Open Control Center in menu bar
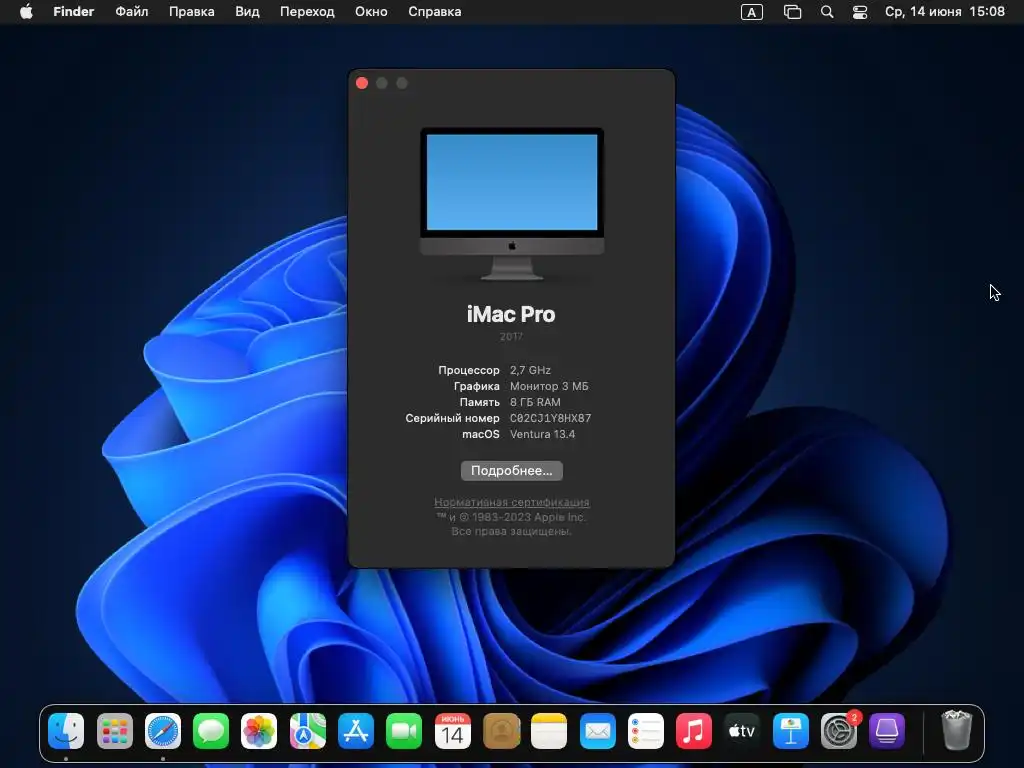1024x768 pixels. pos(860,12)
